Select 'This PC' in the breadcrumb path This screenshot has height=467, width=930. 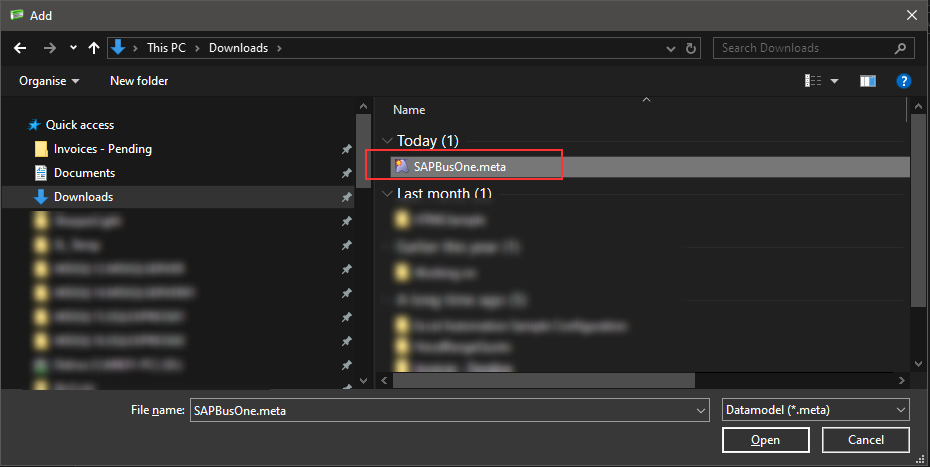166,48
